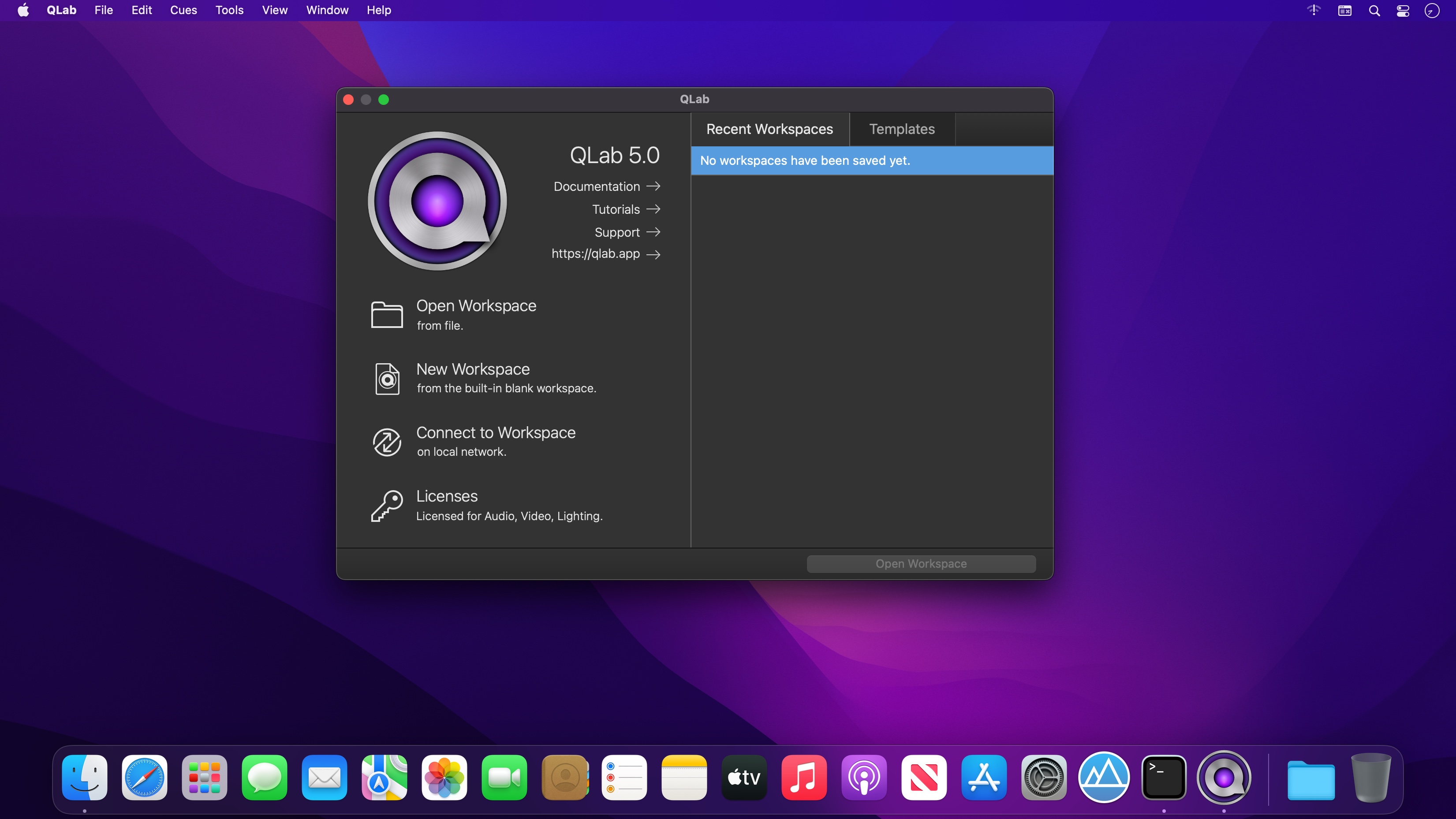Click the folder icon for Open Workspace
1456x819 pixels.
[387, 314]
